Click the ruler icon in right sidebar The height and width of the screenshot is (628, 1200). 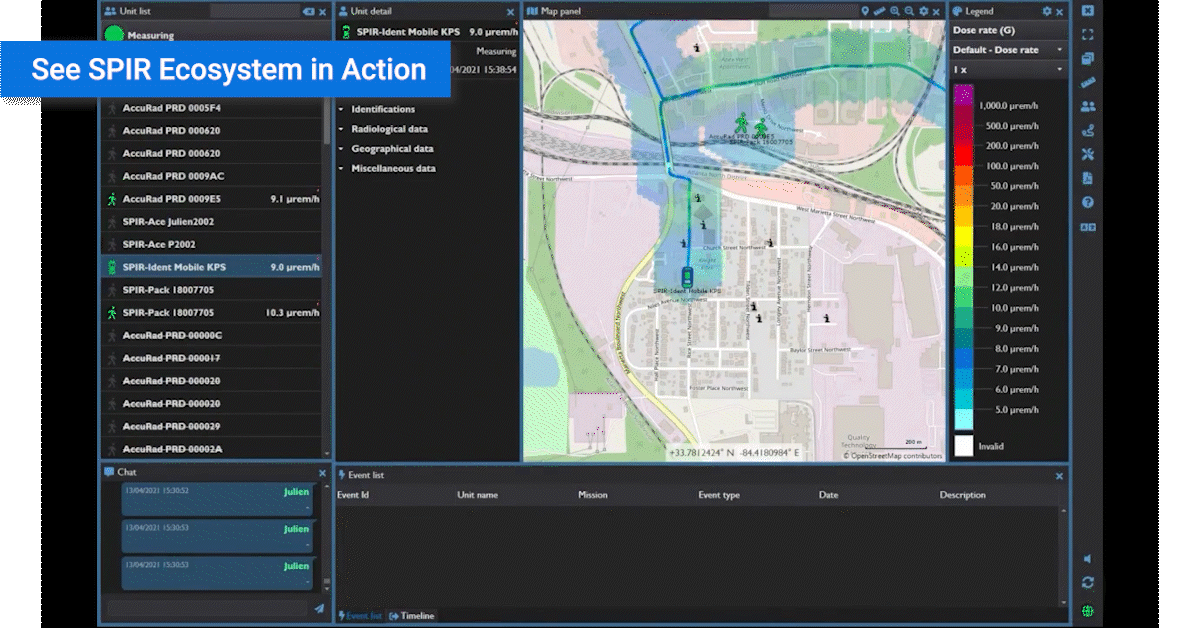click(1088, 82)
